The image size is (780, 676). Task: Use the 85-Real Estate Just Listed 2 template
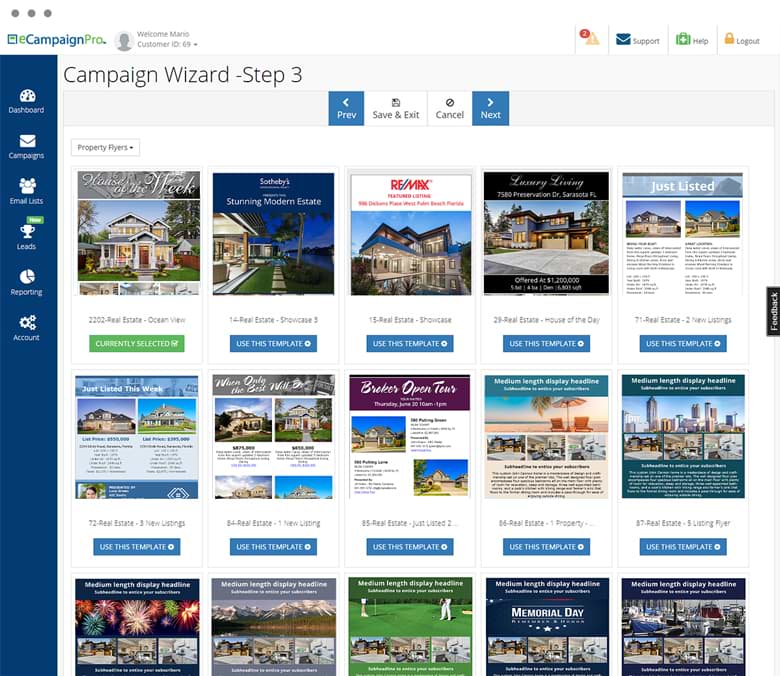coord(410,547)
